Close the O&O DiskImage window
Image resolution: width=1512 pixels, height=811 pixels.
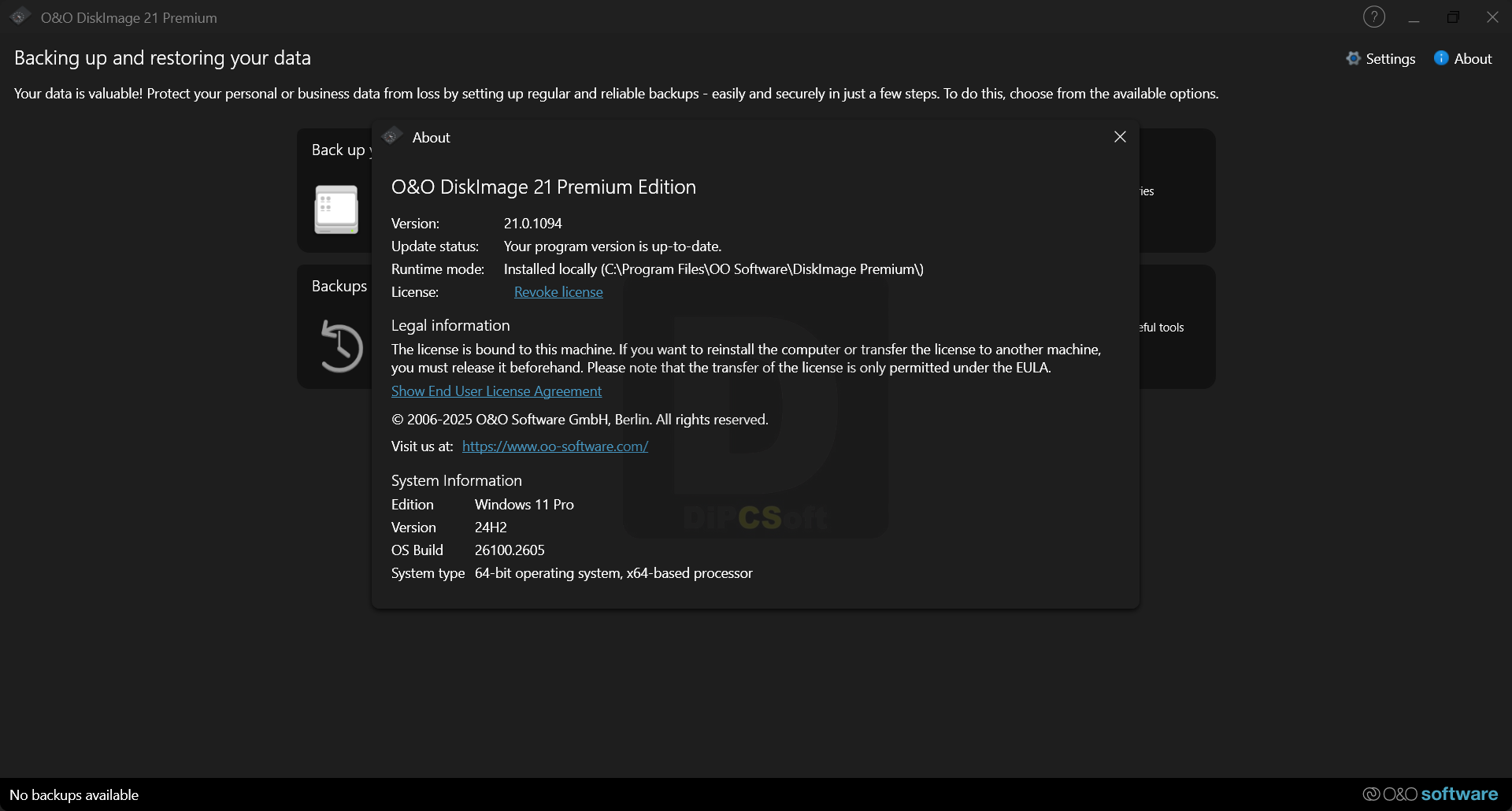[x=1492, y=17]
